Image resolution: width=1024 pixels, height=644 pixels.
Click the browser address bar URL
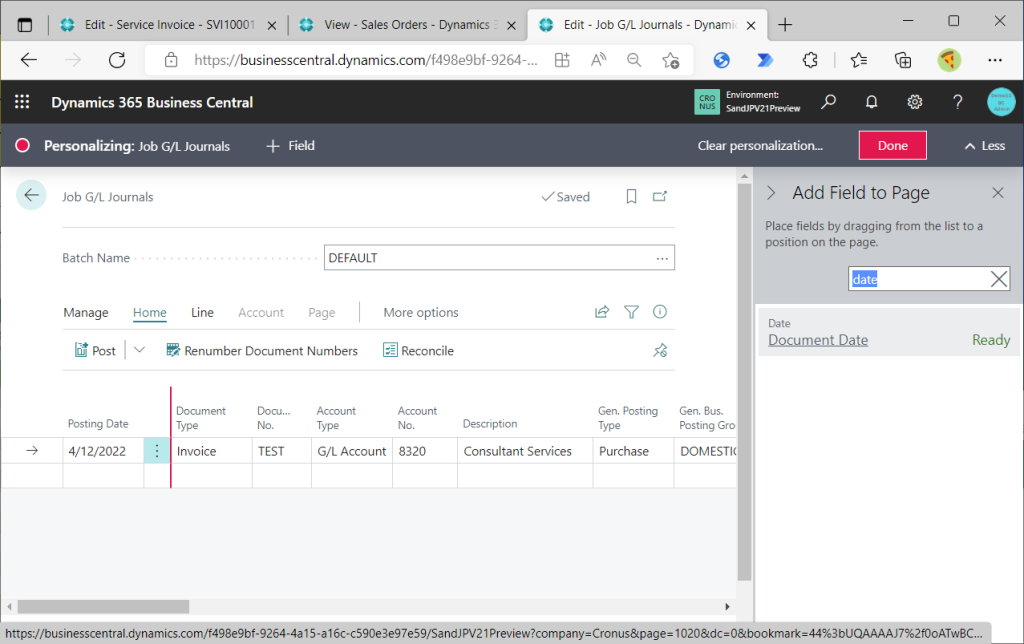(366, 60)
